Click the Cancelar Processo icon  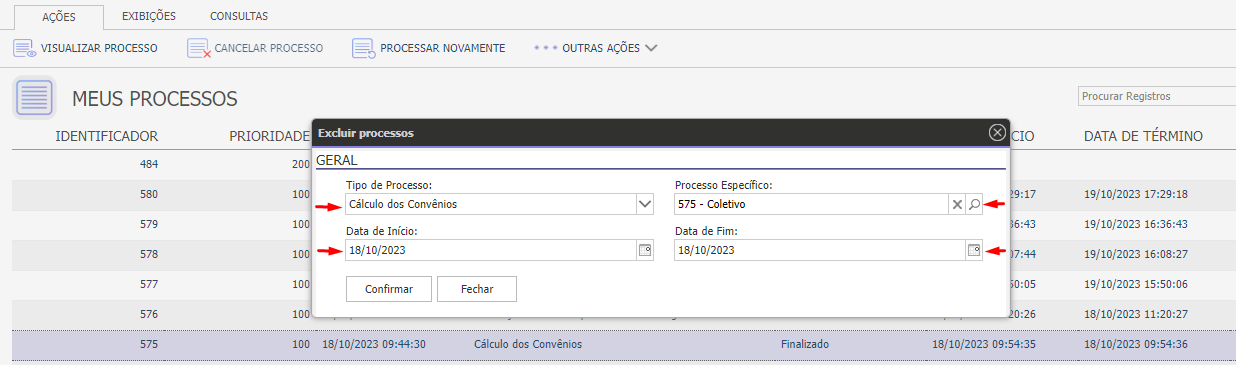click(198, 47)
